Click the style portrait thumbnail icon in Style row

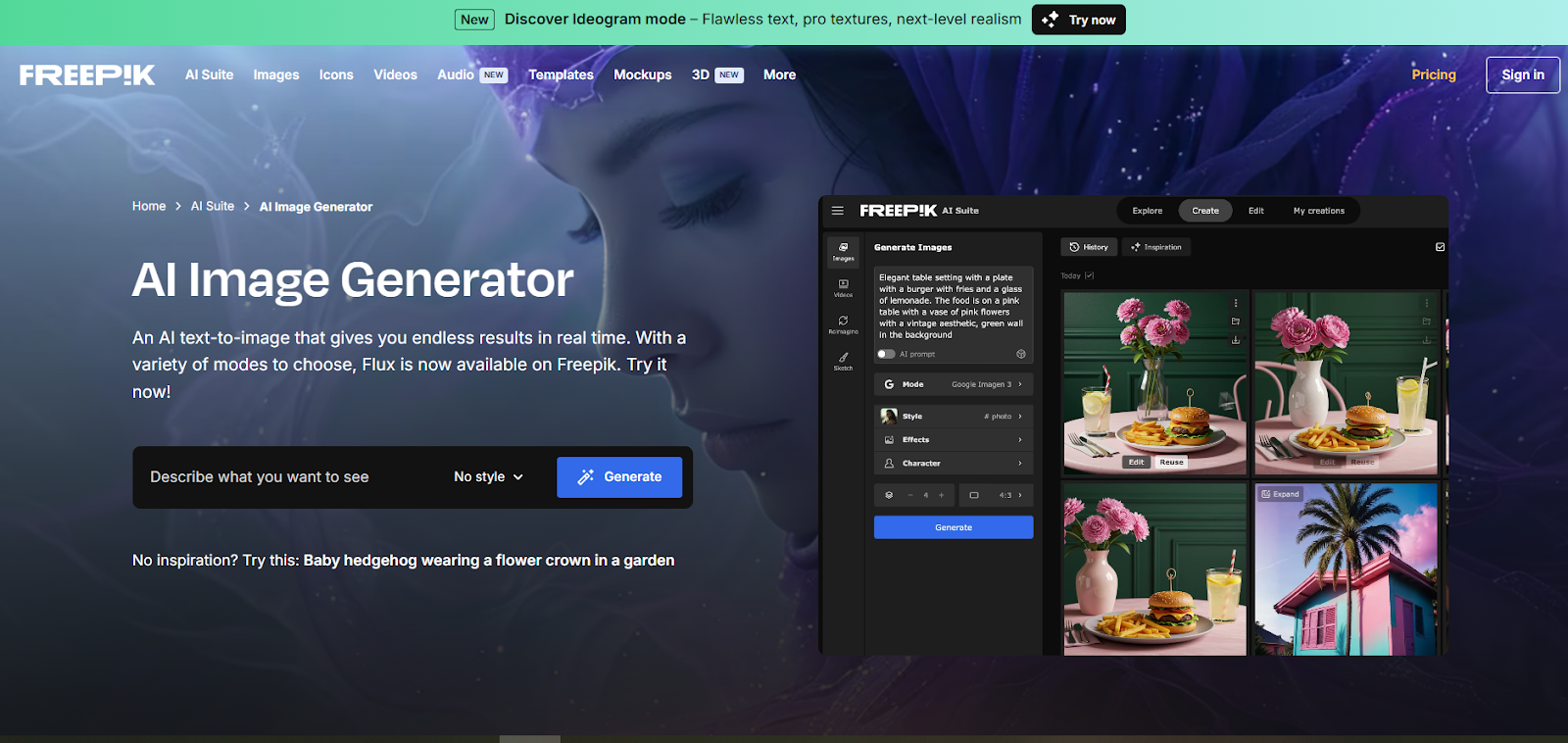[889, 417]
